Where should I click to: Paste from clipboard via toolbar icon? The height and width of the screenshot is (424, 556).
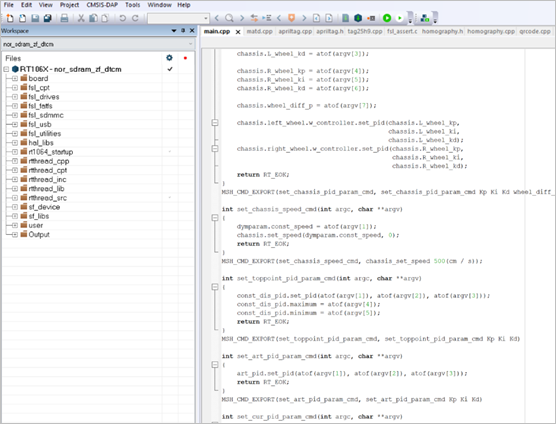(105, 18)
